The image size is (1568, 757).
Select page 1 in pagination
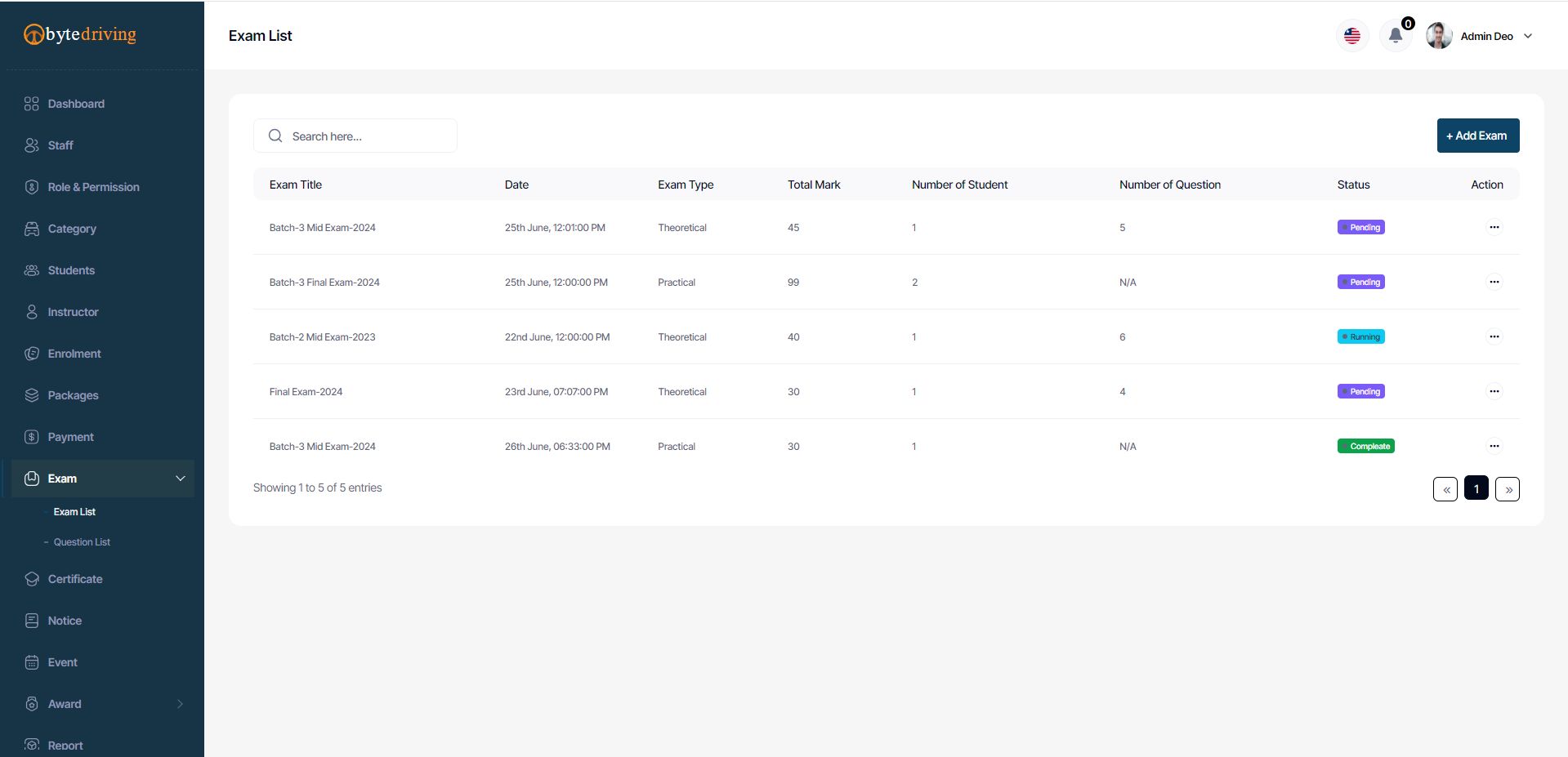coord(1476,489)
